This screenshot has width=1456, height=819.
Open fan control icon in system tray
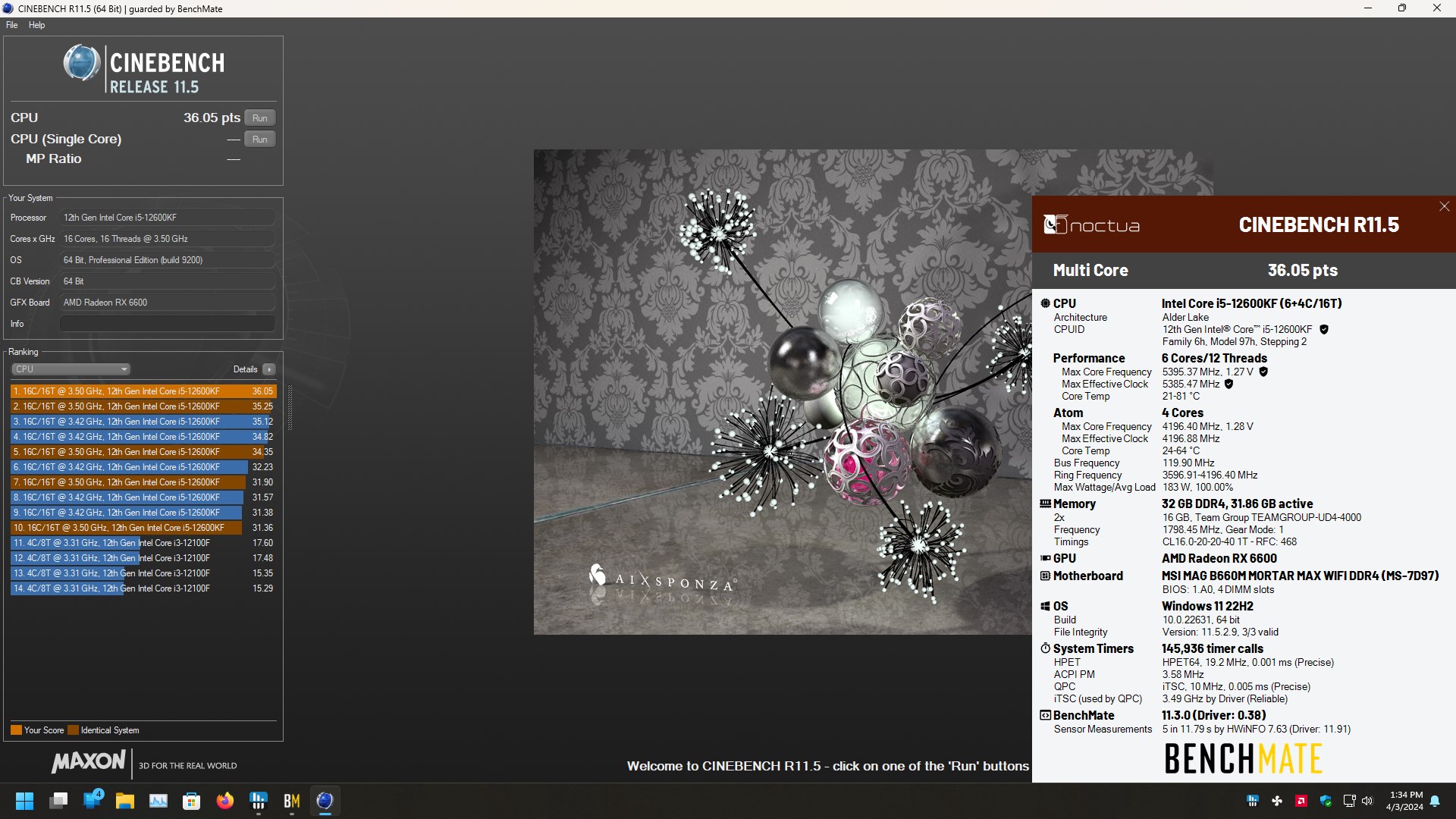pyautogui.click(x=1277, y=801)
